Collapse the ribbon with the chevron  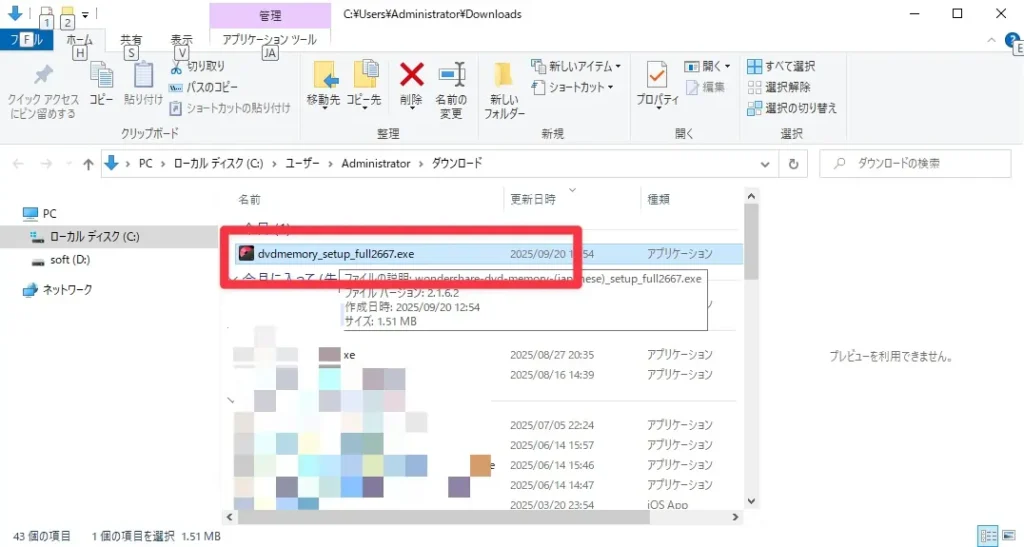pyautogui.click(x=991, y=40)
